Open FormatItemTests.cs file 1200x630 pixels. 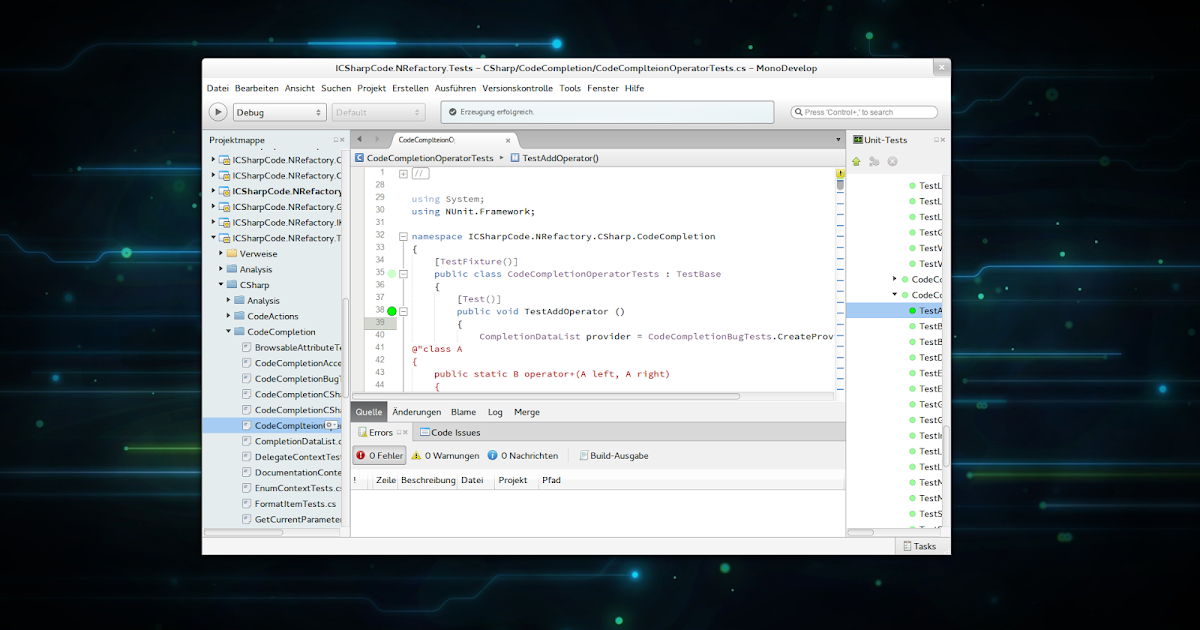coord(288,504)
